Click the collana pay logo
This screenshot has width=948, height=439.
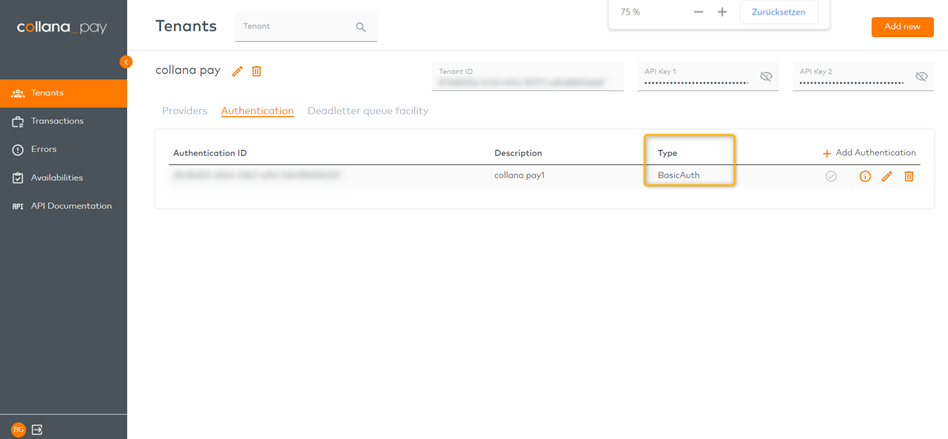[x=62, y=27]
